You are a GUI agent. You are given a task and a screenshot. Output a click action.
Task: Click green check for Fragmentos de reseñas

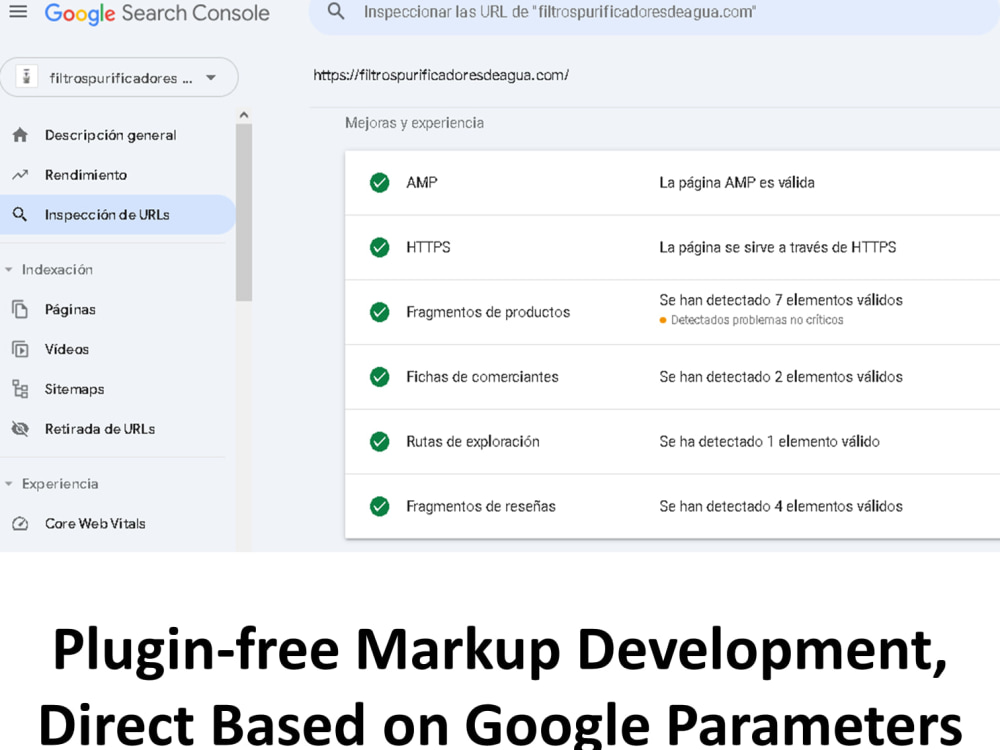[x=379, y=506]
